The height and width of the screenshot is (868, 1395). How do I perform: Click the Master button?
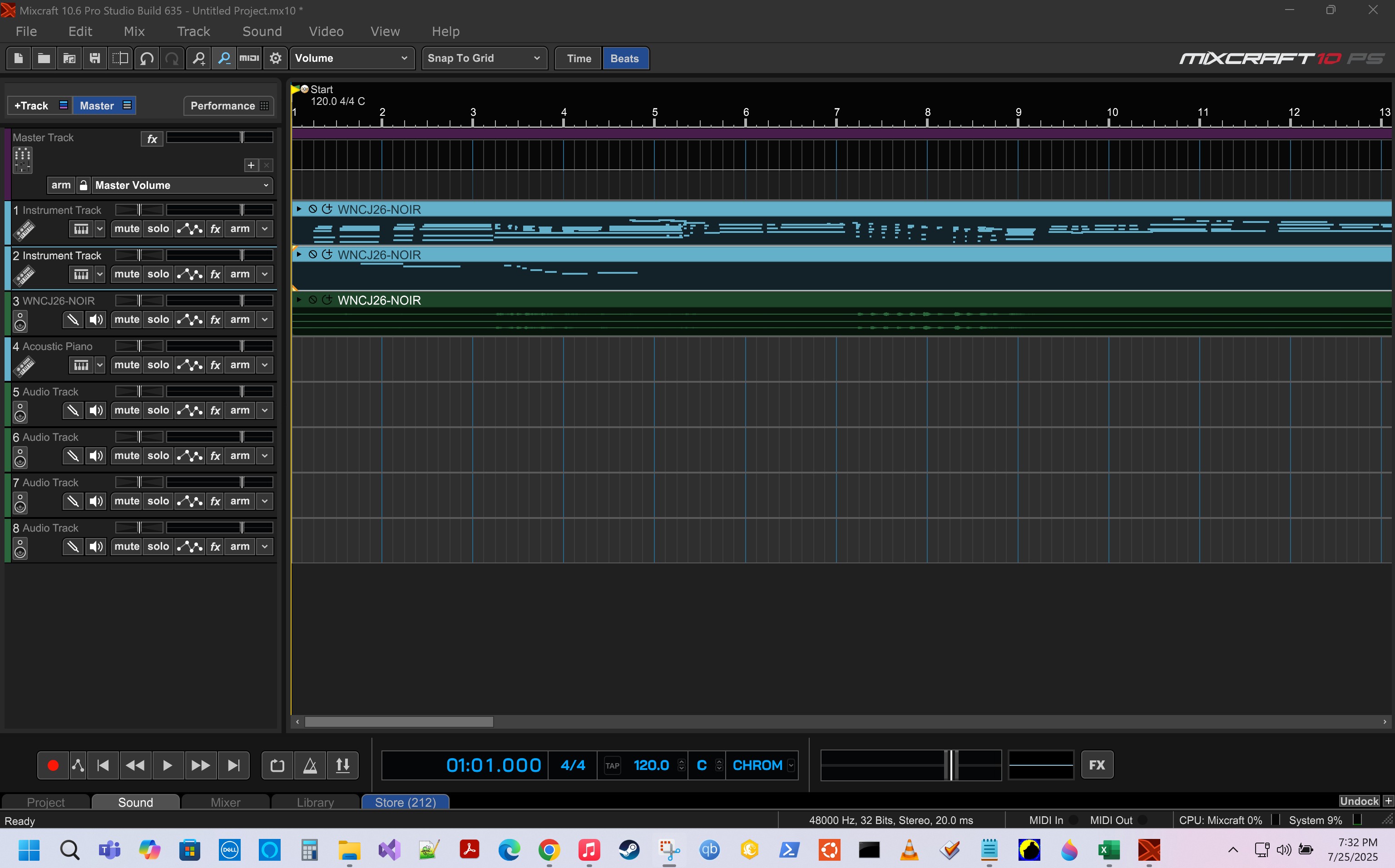point(104,106)
